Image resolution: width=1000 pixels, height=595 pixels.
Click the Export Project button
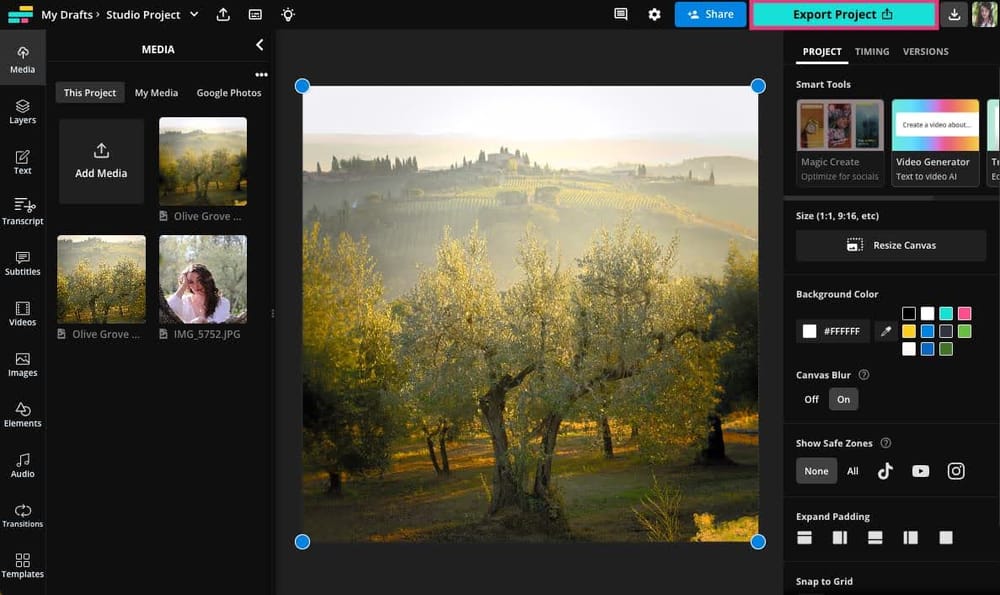pyautogui.click(x=843, y=14)
